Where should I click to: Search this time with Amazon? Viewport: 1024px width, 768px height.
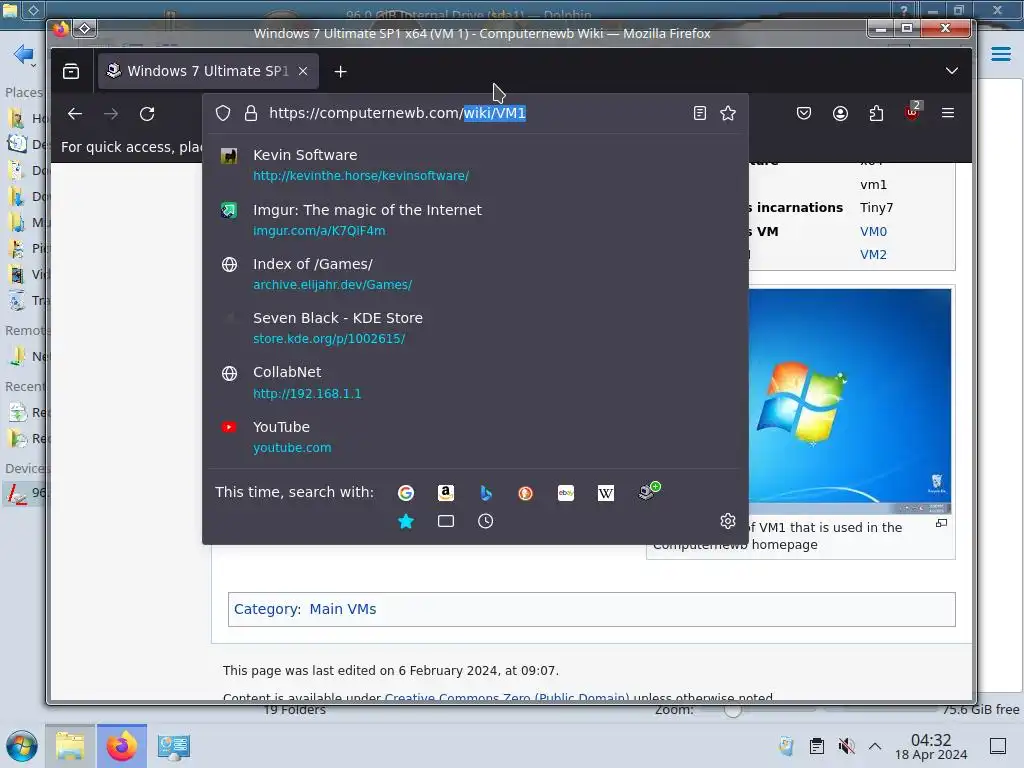[x=445, y=493]
